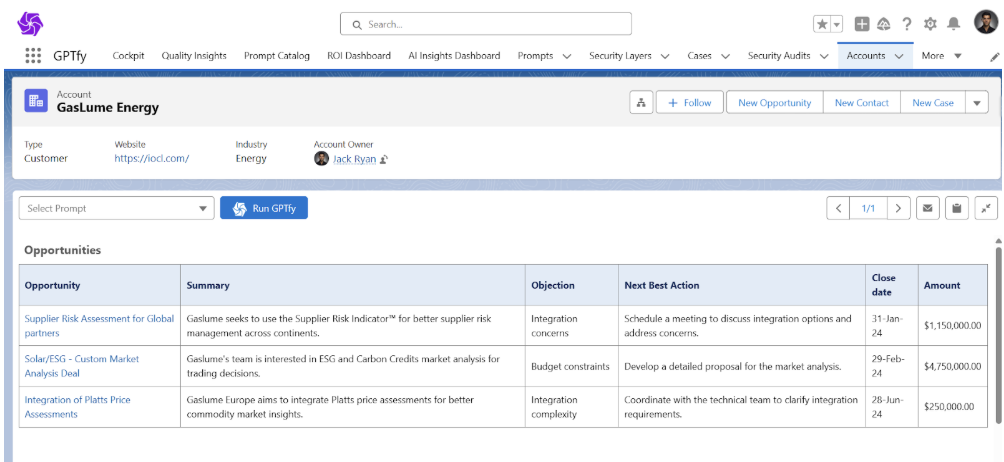
Task: Go to next response page arrow
Action: click(898, 208)
